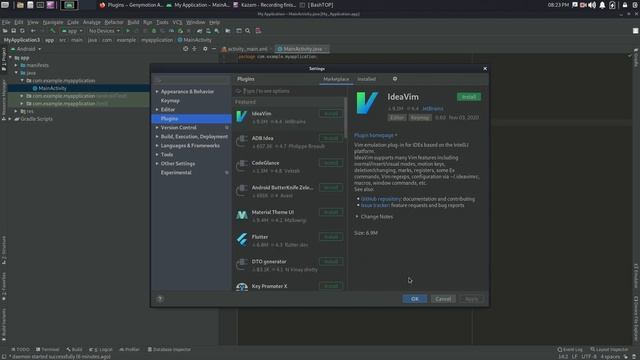640x360 pixels.
Task: Open notifications bell in system tray
Action: pyautogui.click(x=602, y=5)
